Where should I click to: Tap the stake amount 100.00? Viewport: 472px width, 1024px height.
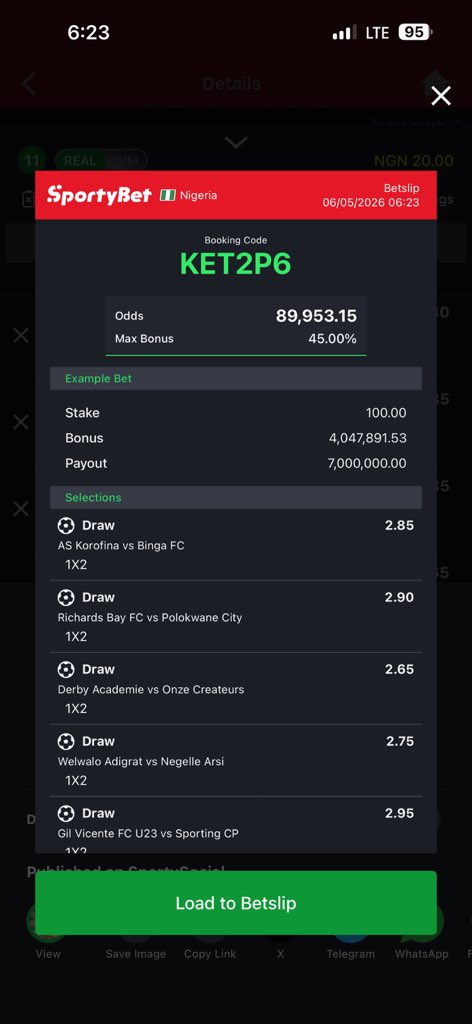point(386,413)
